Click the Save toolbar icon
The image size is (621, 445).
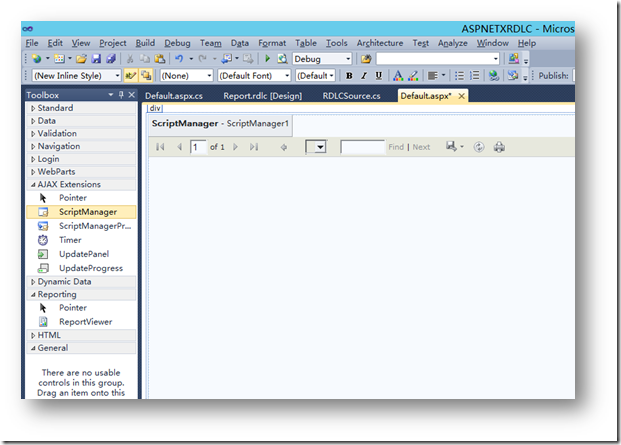[x=96, y=59]
